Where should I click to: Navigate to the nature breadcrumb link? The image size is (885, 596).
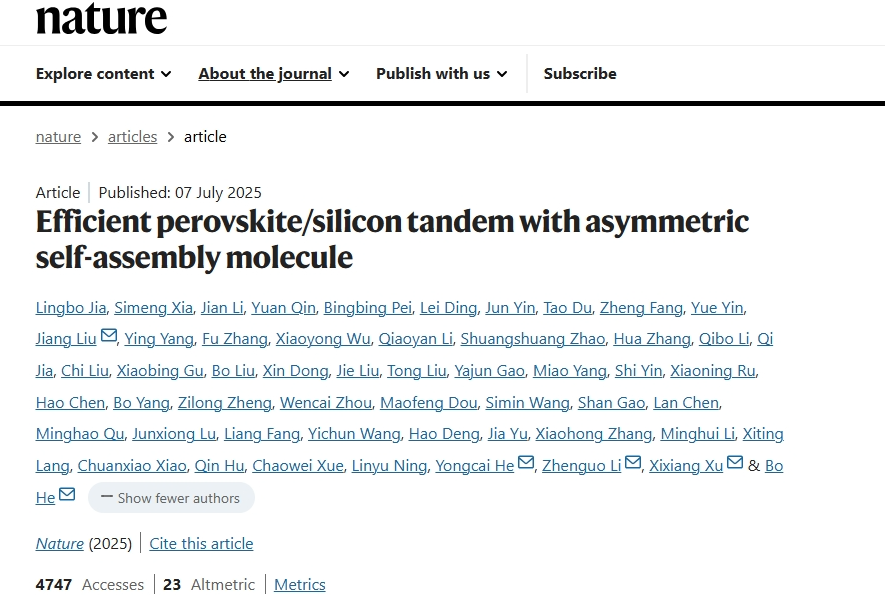point(58,137)
